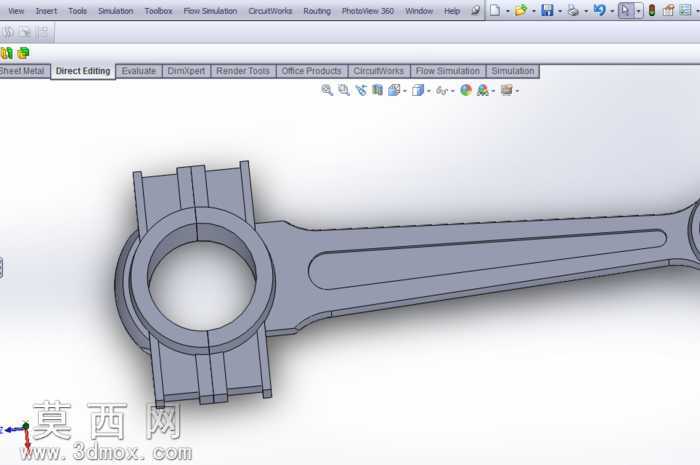Open the View menu

pos(16,11)
